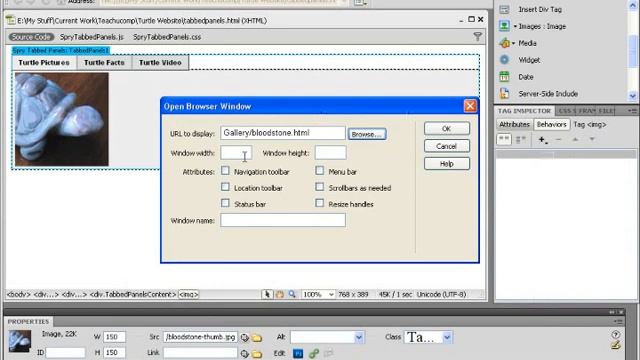Click the Remove event minus button
This screenshot has height=360, width=640.
(x=559, y=140)
